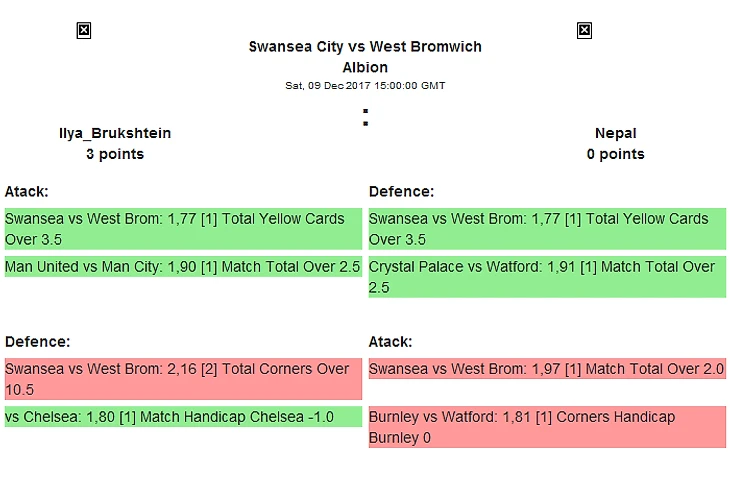Click the lower-right Atack: heading
This screenshot has width=730, height=480.
[391, 341]
